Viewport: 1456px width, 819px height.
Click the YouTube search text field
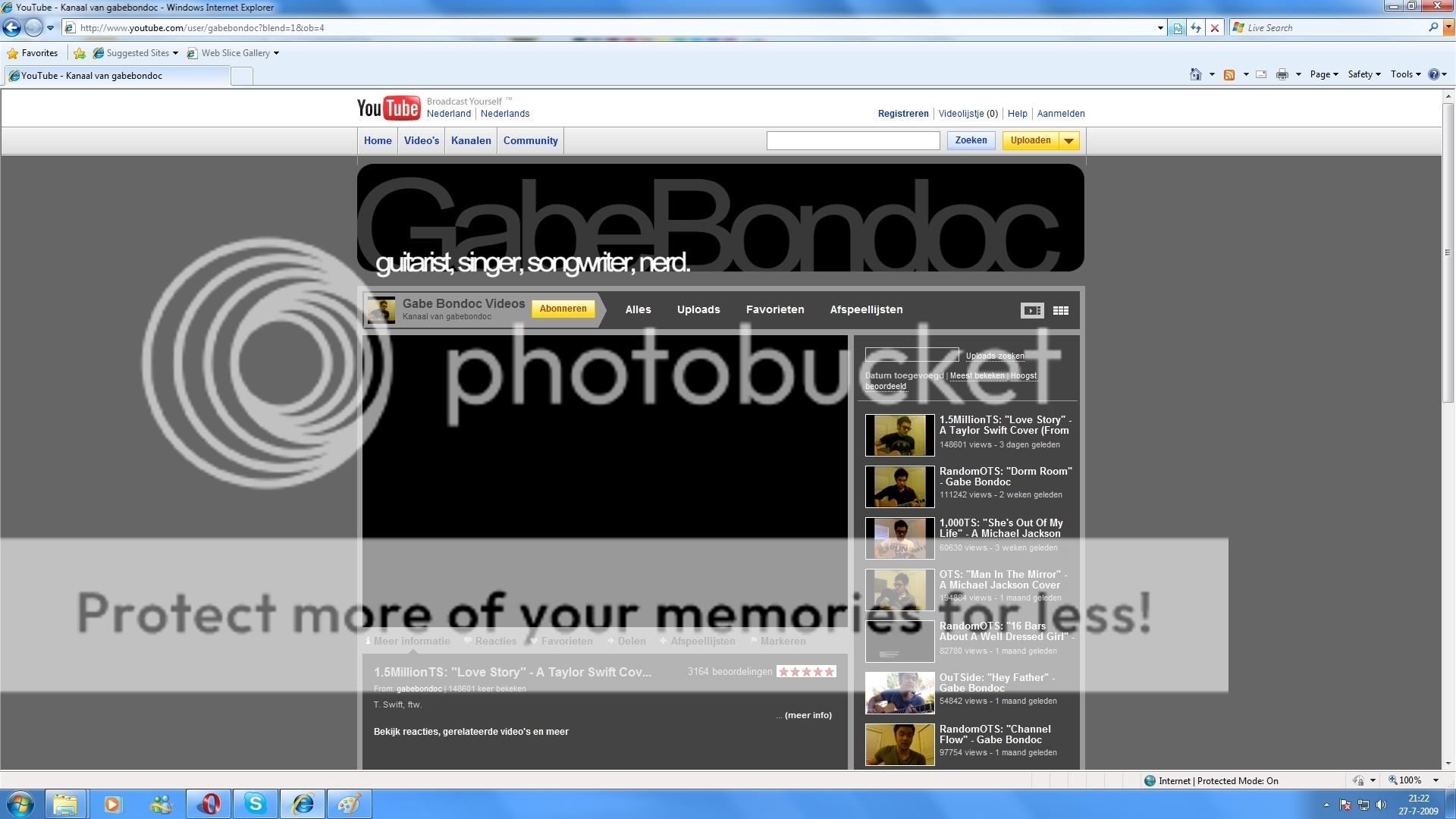853,140
